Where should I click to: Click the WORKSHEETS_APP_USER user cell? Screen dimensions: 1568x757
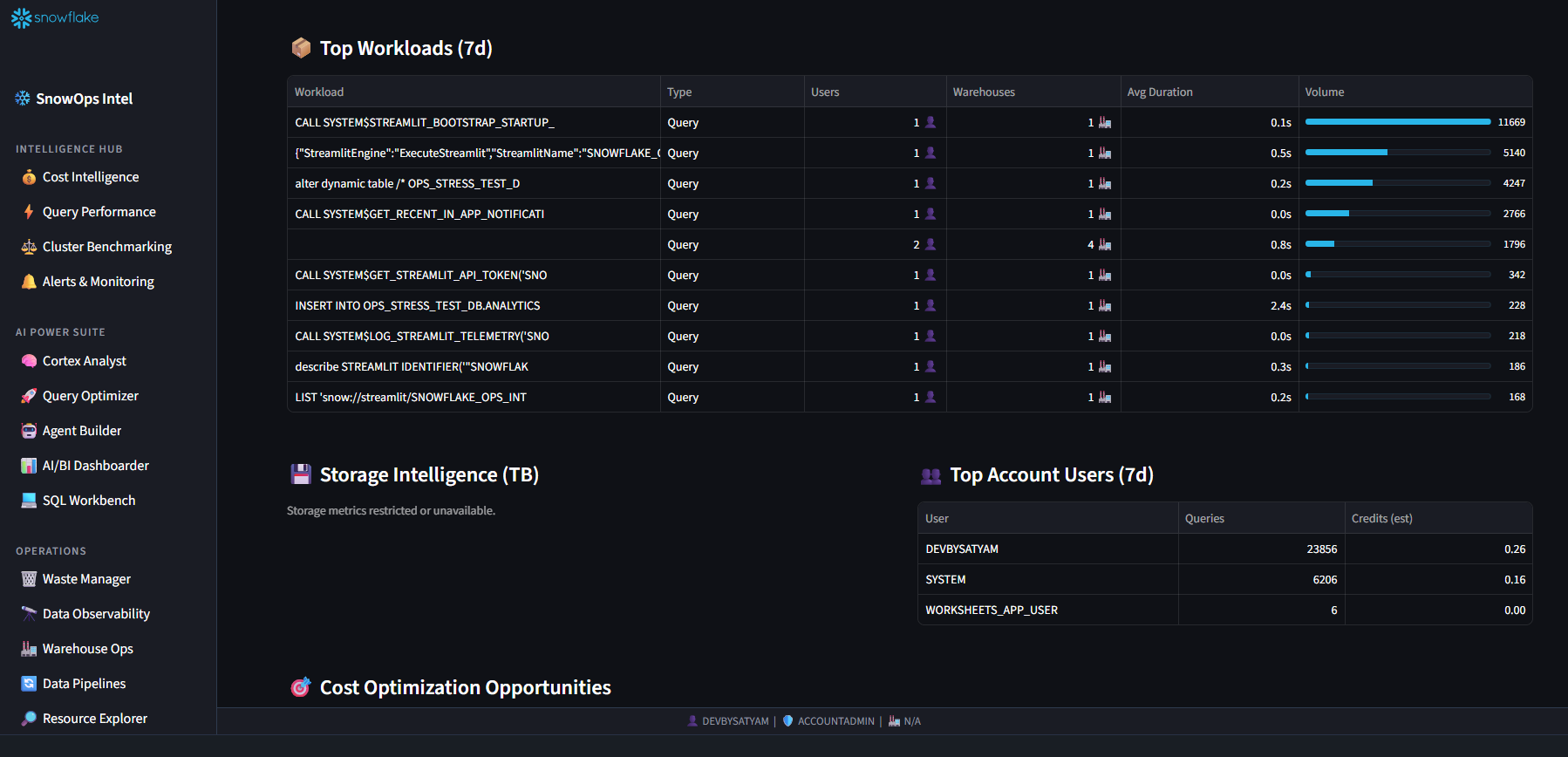(1048, 610)
